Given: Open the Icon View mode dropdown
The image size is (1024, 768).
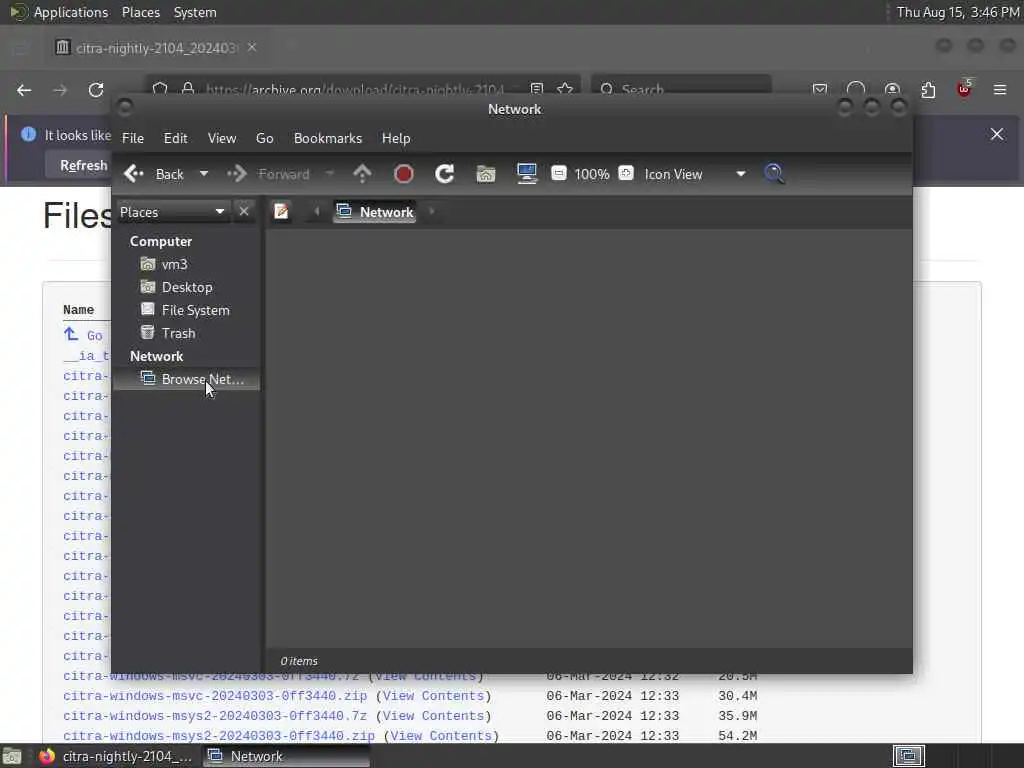Looking at the screenshot, I should click(x=695, y=174).
